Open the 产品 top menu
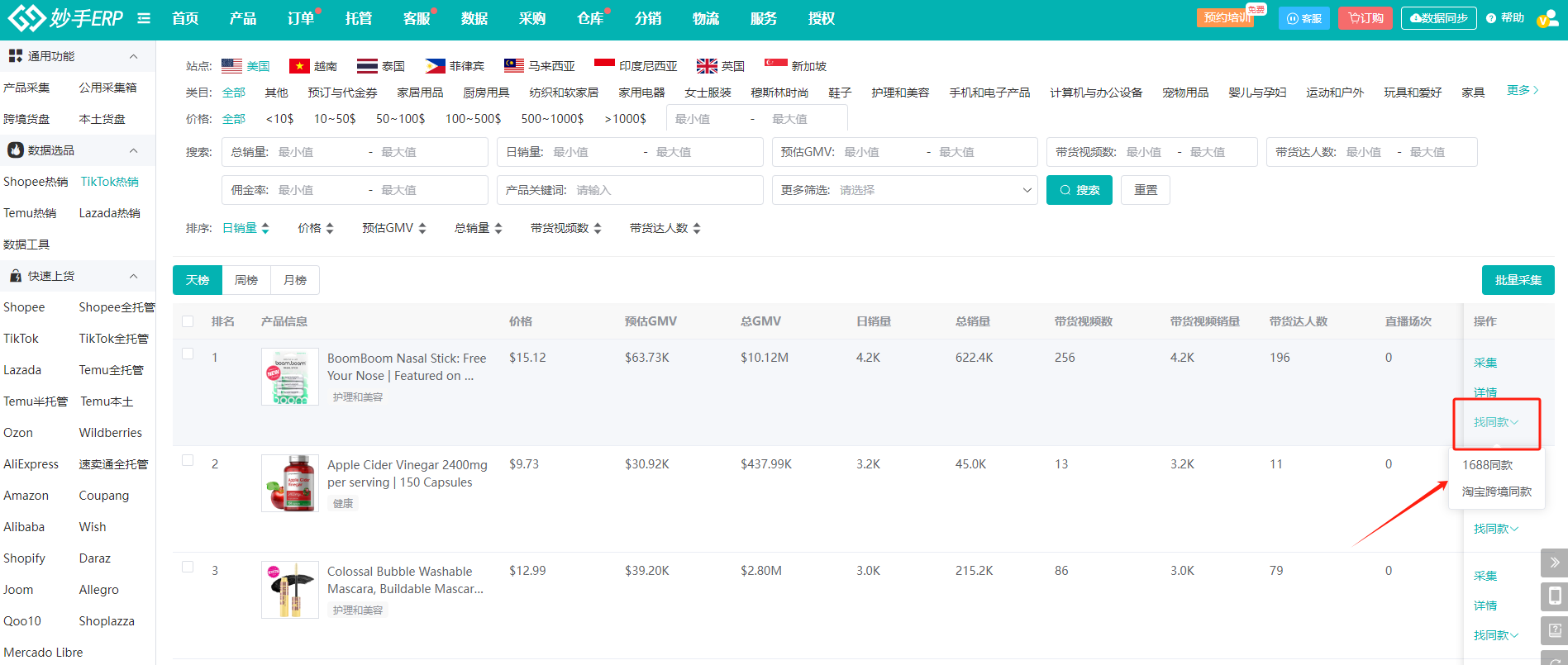 [x=243, y=18]
